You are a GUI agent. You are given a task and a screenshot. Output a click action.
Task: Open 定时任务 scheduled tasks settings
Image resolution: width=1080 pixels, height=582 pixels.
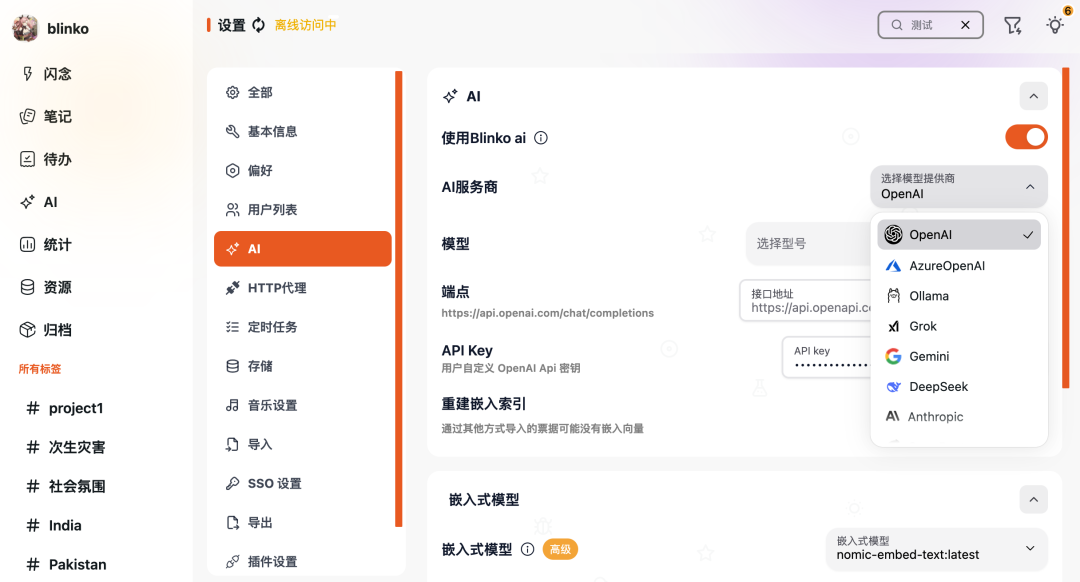[302, 327]
